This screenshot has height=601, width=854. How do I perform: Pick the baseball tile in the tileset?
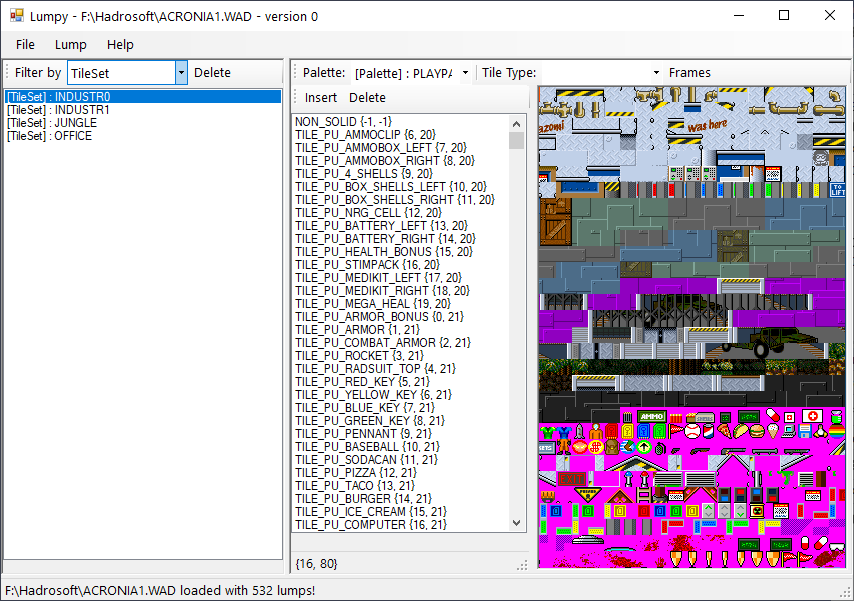[x=693, y=431]
